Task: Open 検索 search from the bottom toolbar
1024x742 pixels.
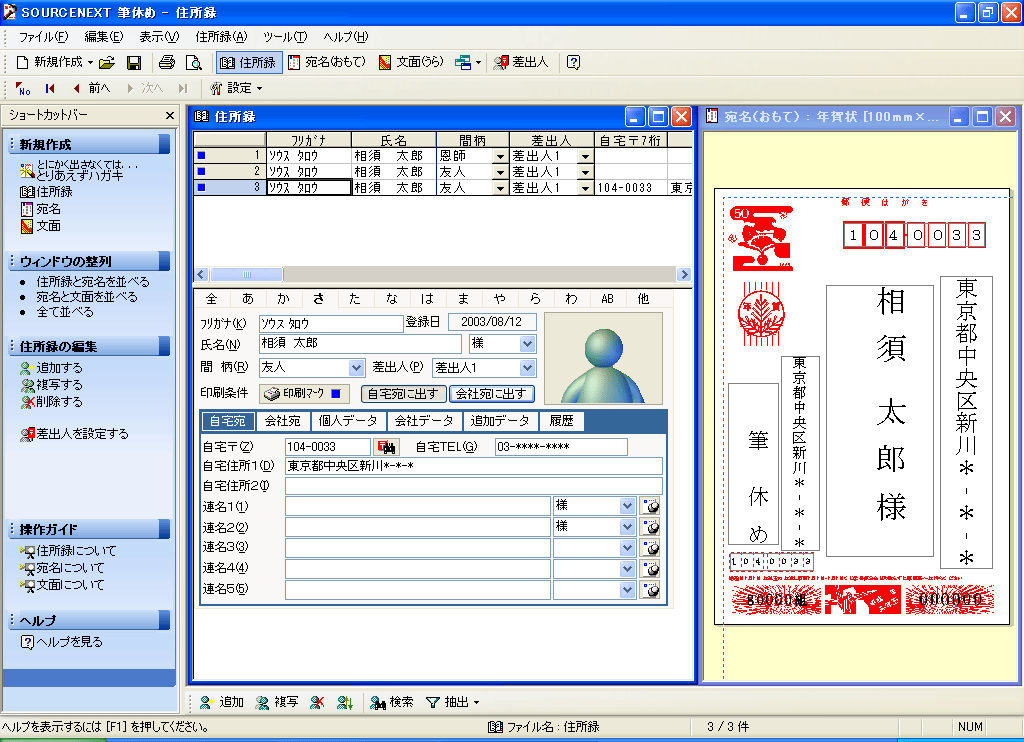Action: coord(392,702)
